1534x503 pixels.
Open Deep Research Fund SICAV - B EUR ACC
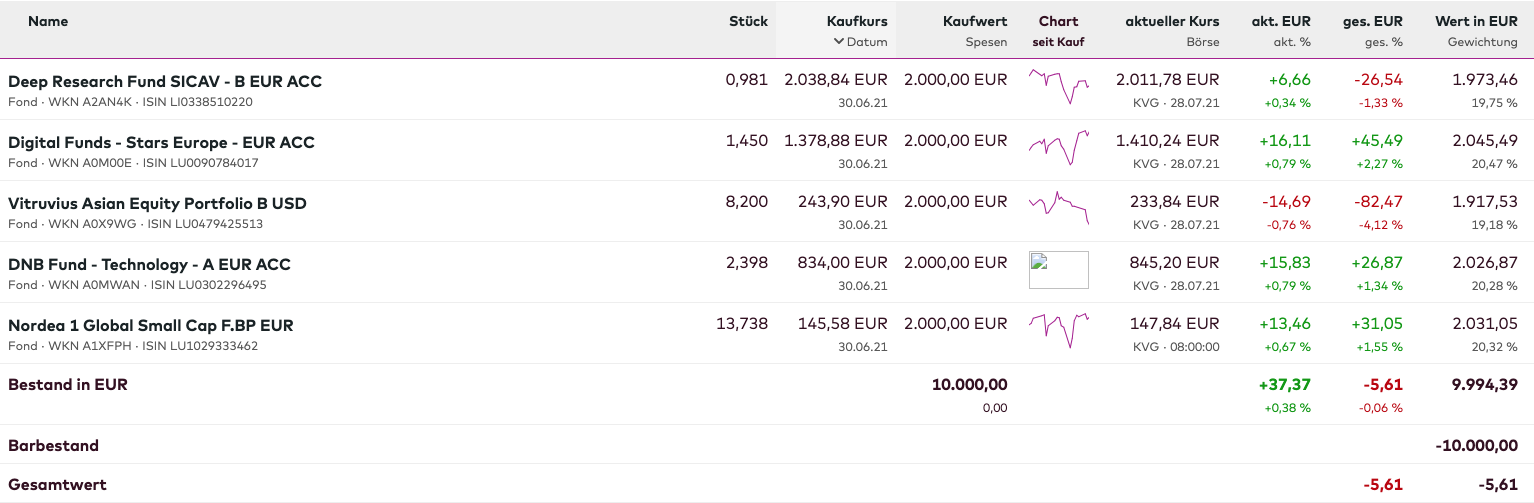(165, 81)
